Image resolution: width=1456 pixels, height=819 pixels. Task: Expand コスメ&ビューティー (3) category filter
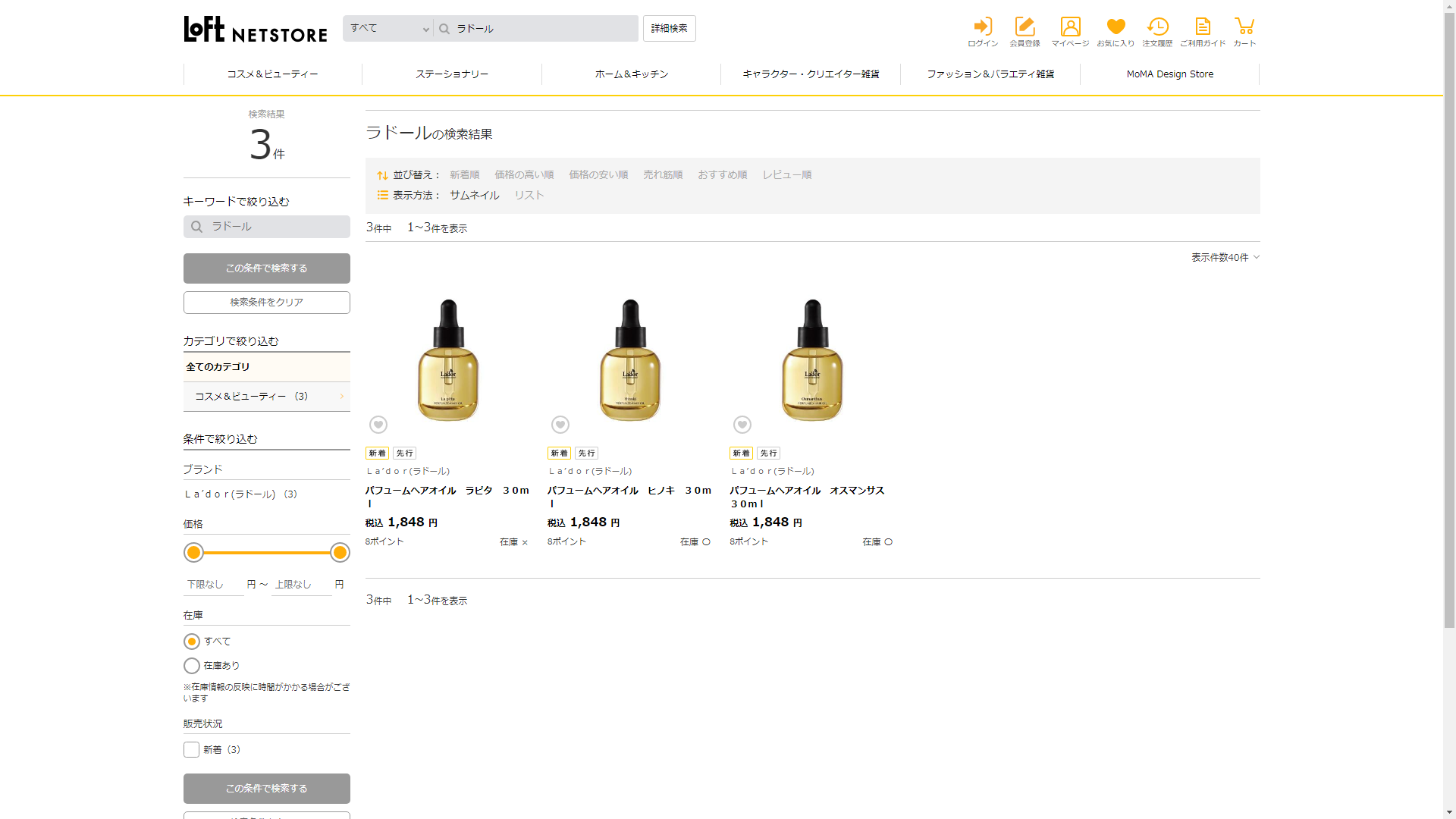pyautogui.click(x=266, y=397)
